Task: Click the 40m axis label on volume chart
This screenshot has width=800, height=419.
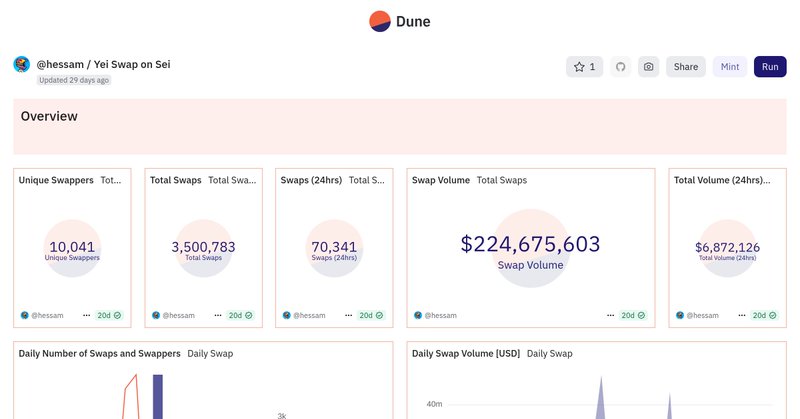Action: [434, 404]
